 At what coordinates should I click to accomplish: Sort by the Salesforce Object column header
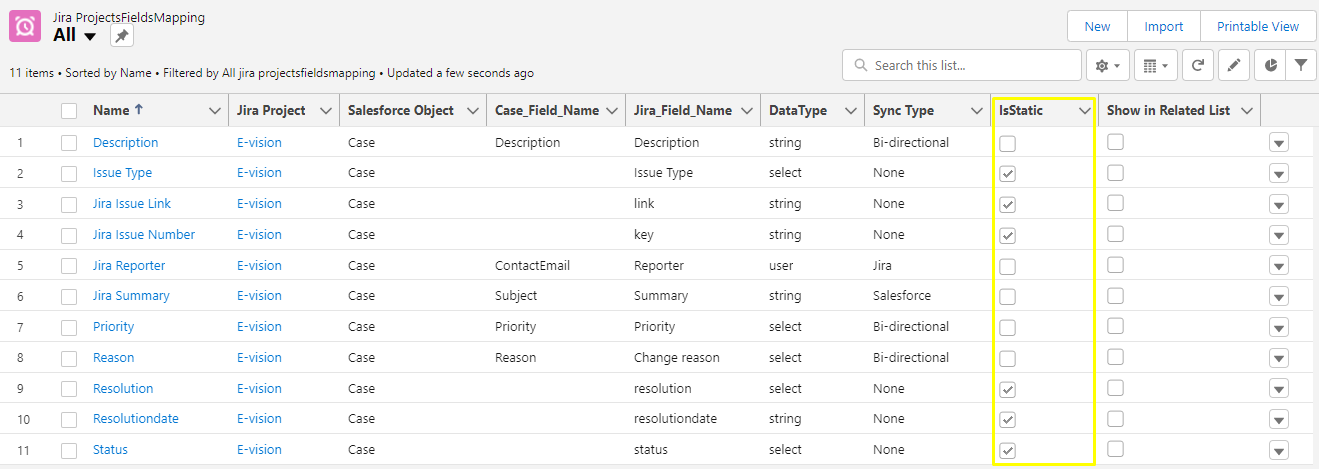(x=401, y=111)
